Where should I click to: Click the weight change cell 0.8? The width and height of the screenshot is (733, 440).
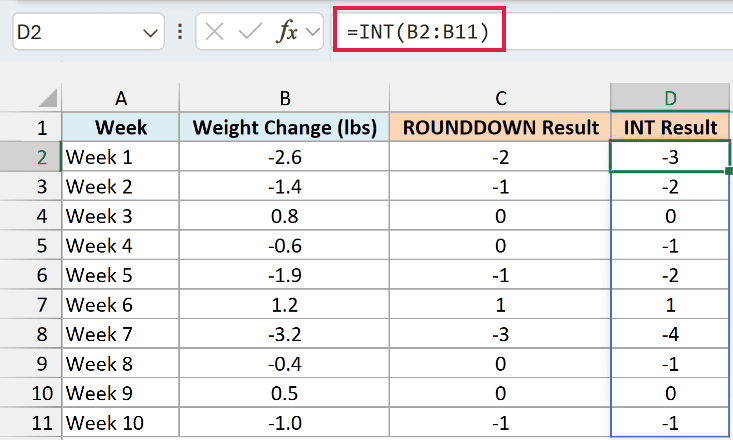pyautogui.click(x=284, y=216)
